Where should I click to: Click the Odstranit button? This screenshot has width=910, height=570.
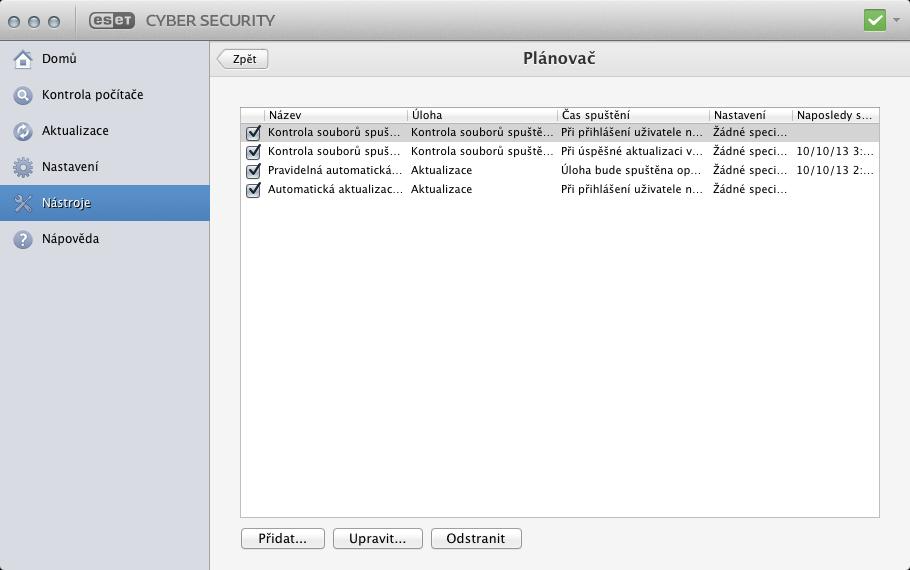(476, 539)
